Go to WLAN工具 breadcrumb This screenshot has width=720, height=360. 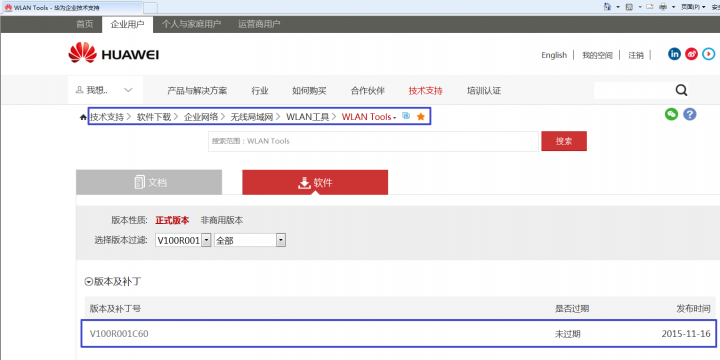[308, 117]
